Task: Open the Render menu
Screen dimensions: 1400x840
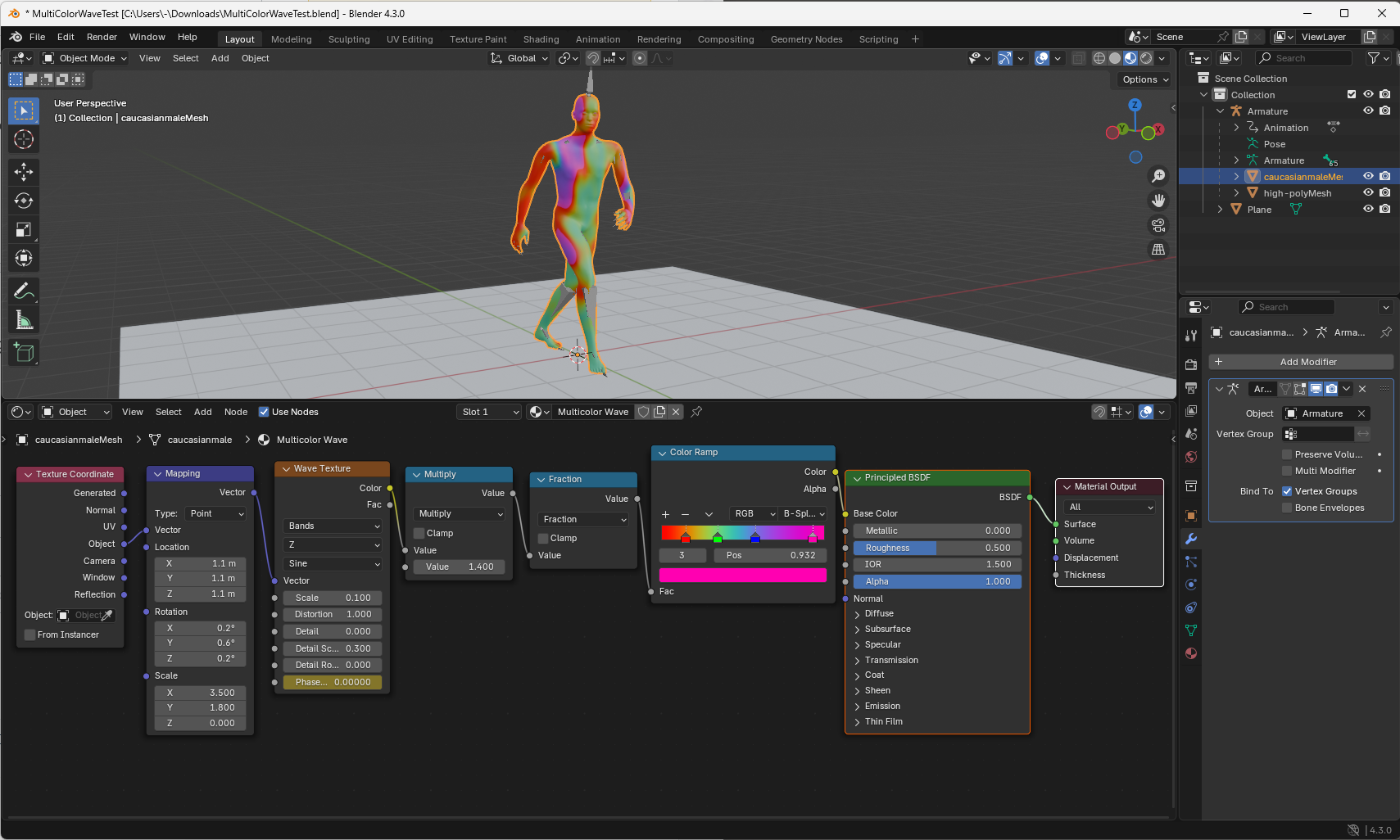Action: coord(102,37)
